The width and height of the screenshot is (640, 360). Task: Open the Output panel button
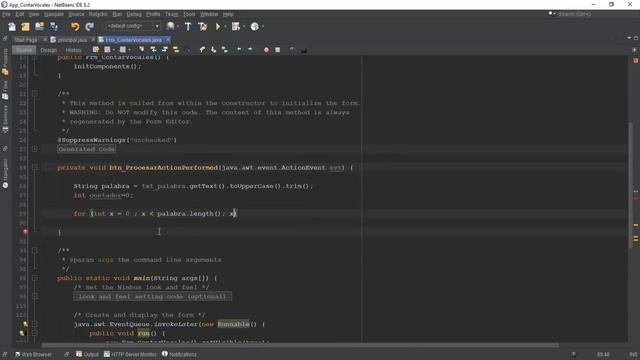(x=87, y=354)
